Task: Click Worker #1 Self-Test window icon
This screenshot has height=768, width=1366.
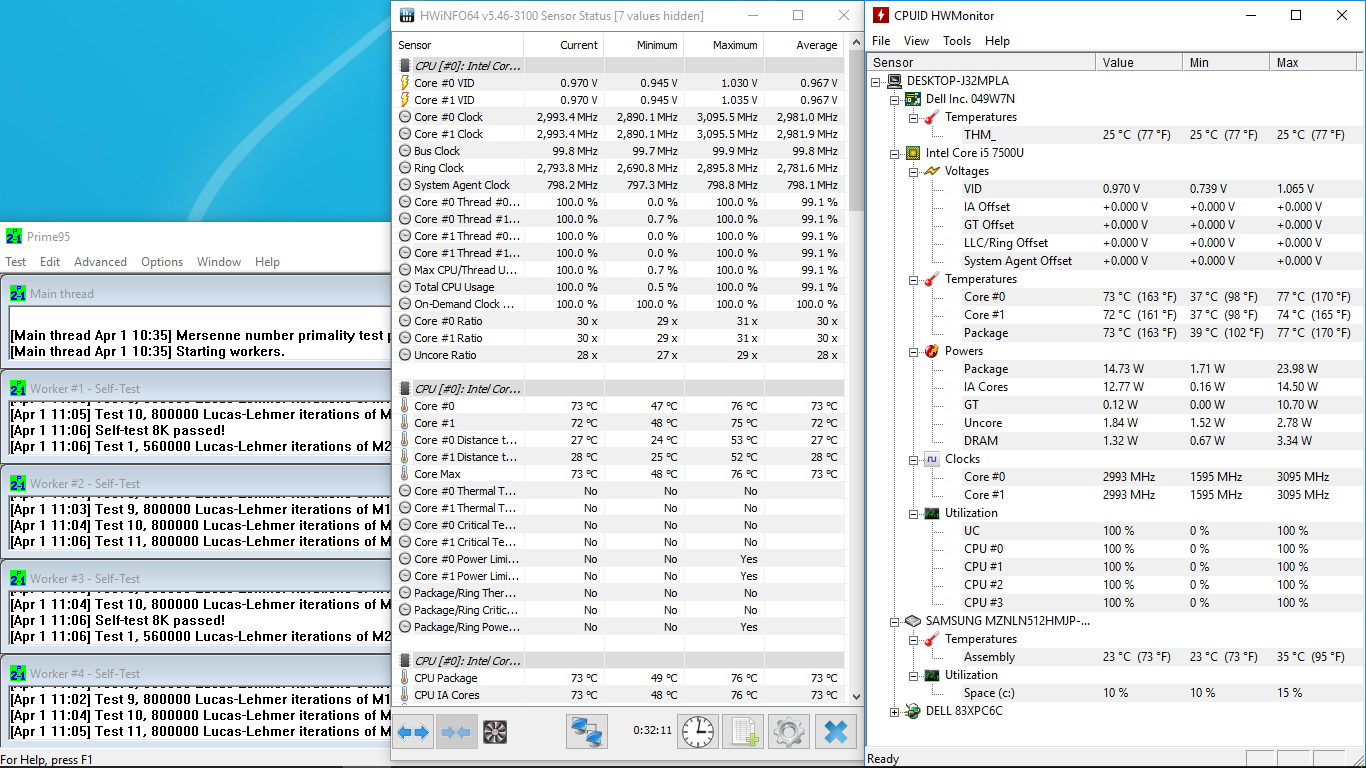Action: pos(18,388)
